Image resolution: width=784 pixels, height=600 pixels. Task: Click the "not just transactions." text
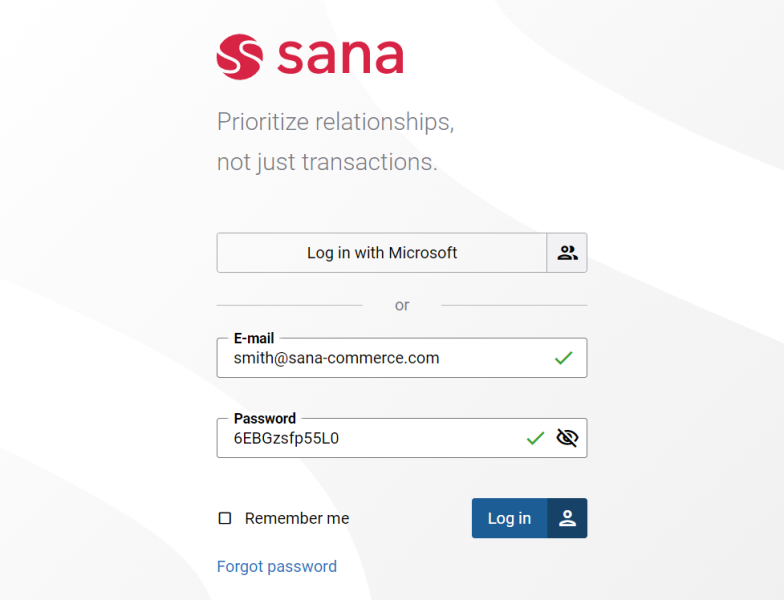[327, 162]
